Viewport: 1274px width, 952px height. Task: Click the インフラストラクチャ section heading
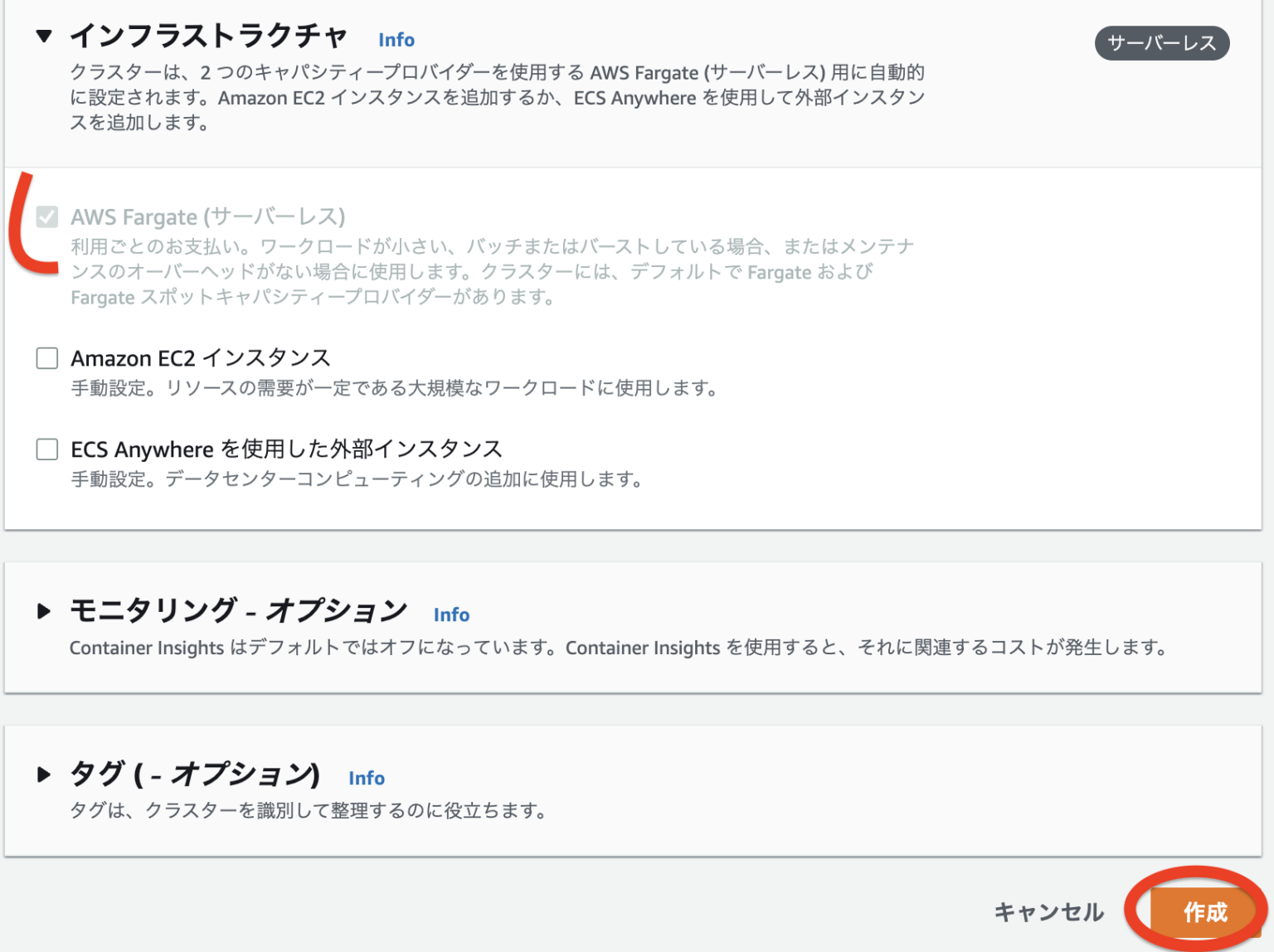[209, 36]
